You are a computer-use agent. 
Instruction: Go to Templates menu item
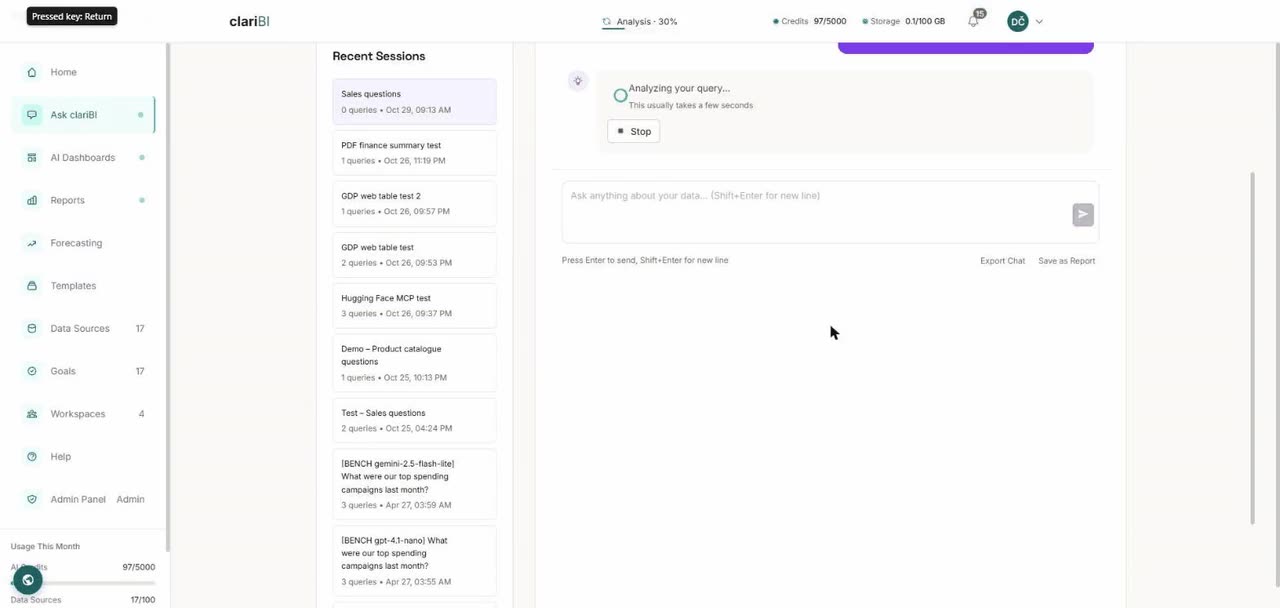[85, 286]
